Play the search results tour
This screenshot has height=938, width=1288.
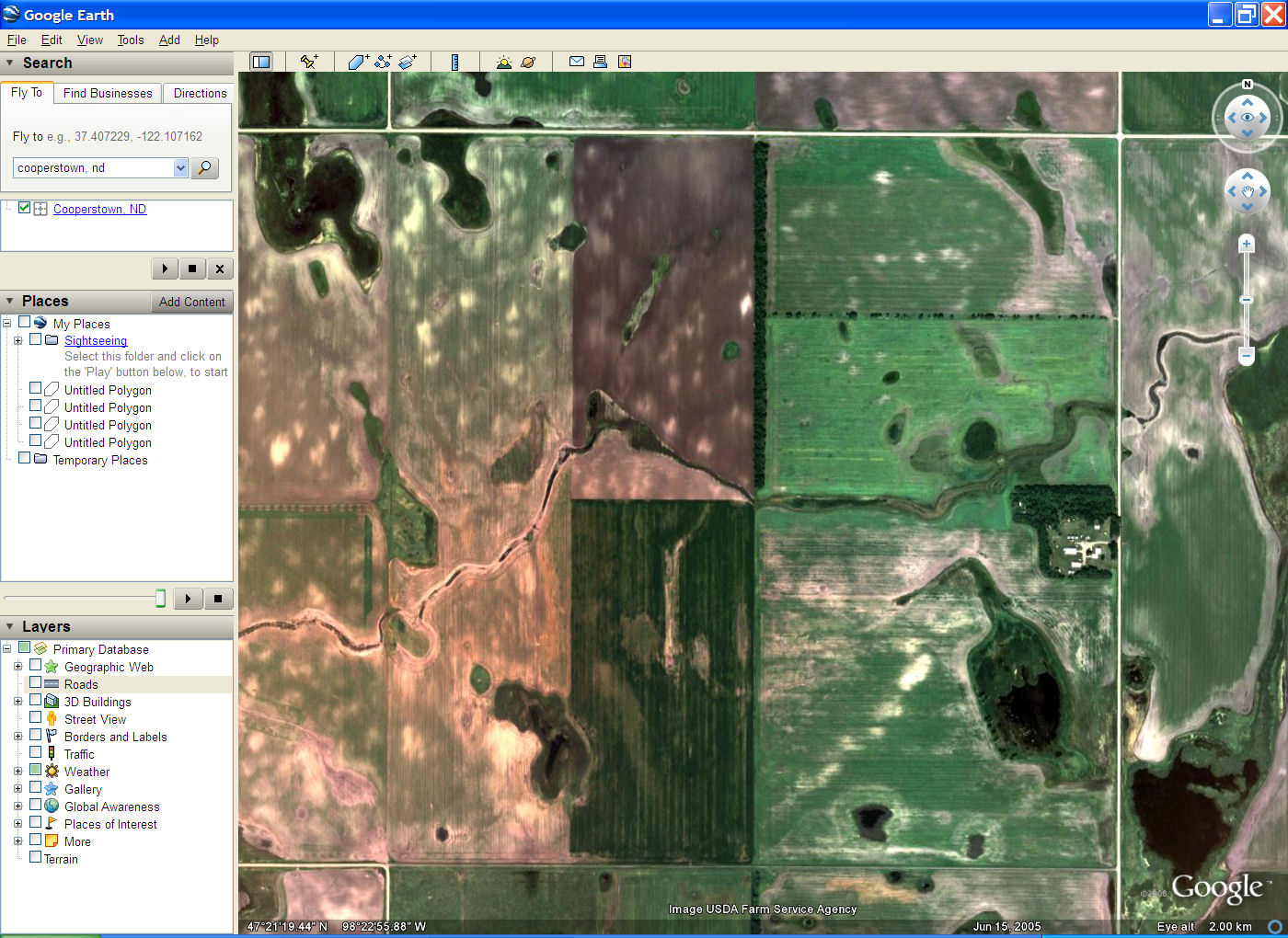pyautogui.click(x=165, y=269)
